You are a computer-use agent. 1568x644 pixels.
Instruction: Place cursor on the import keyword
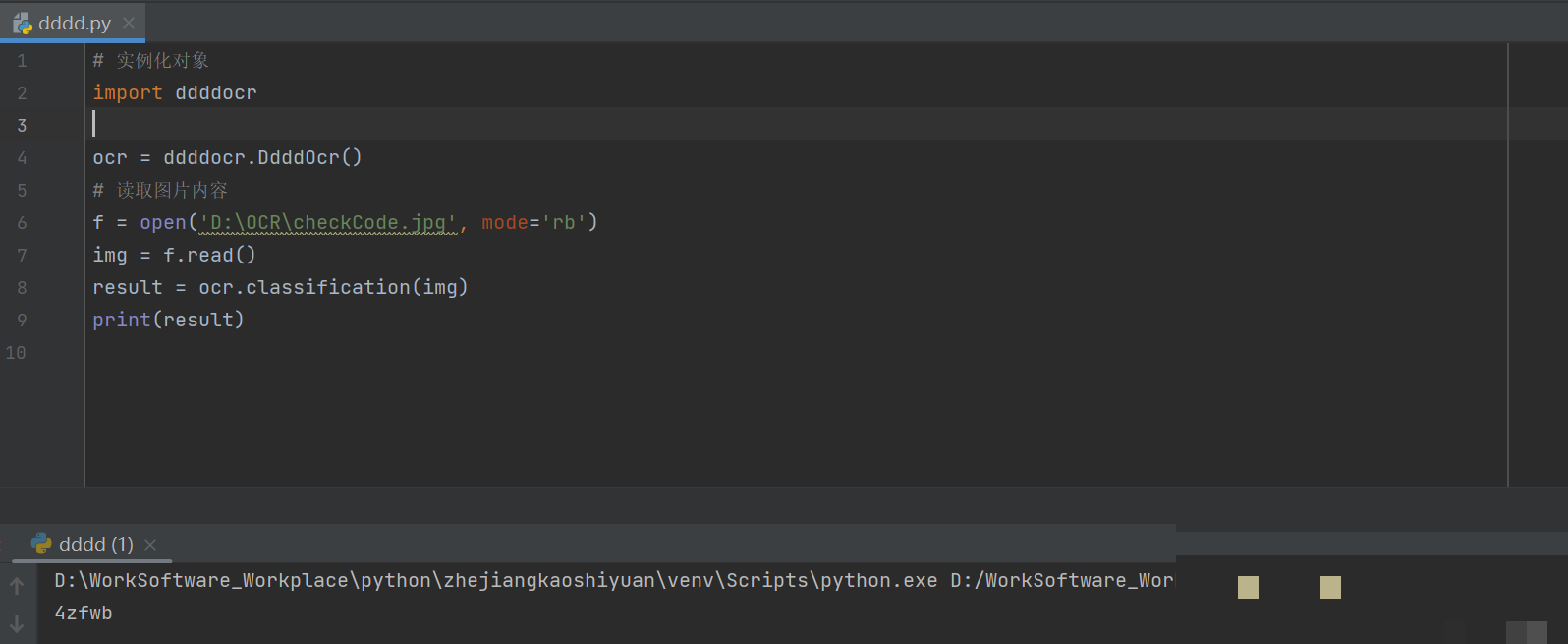coord(127,92)
